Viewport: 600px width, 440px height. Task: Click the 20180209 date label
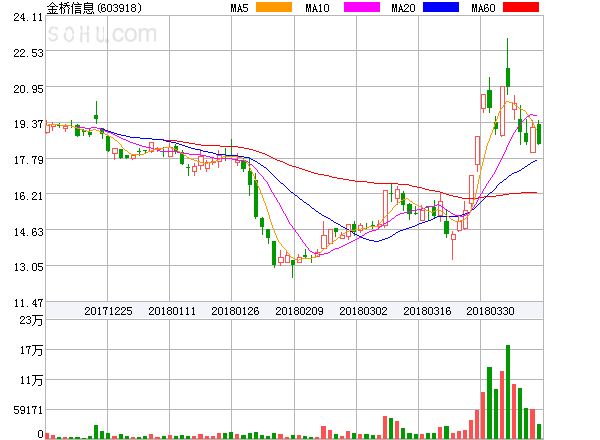[299, 311]
